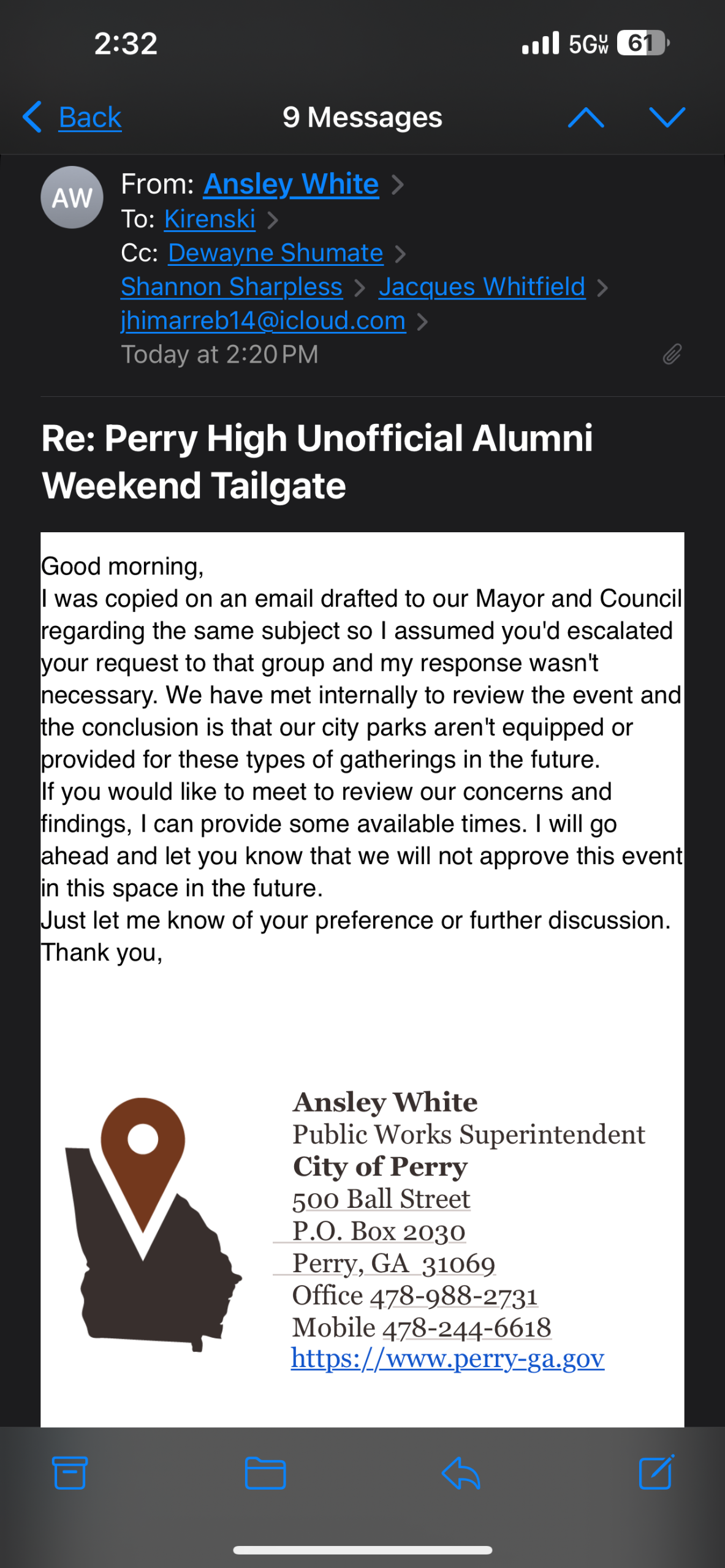This screenshot has width=725, height=1568.
Task: Go back to the mailbox list
Action: pos(72,117)
